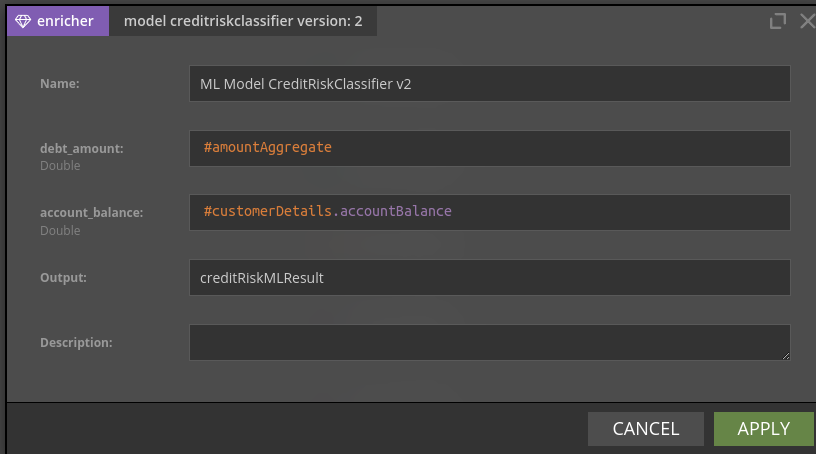Click the accountBalance property in expression

[396, 211]
